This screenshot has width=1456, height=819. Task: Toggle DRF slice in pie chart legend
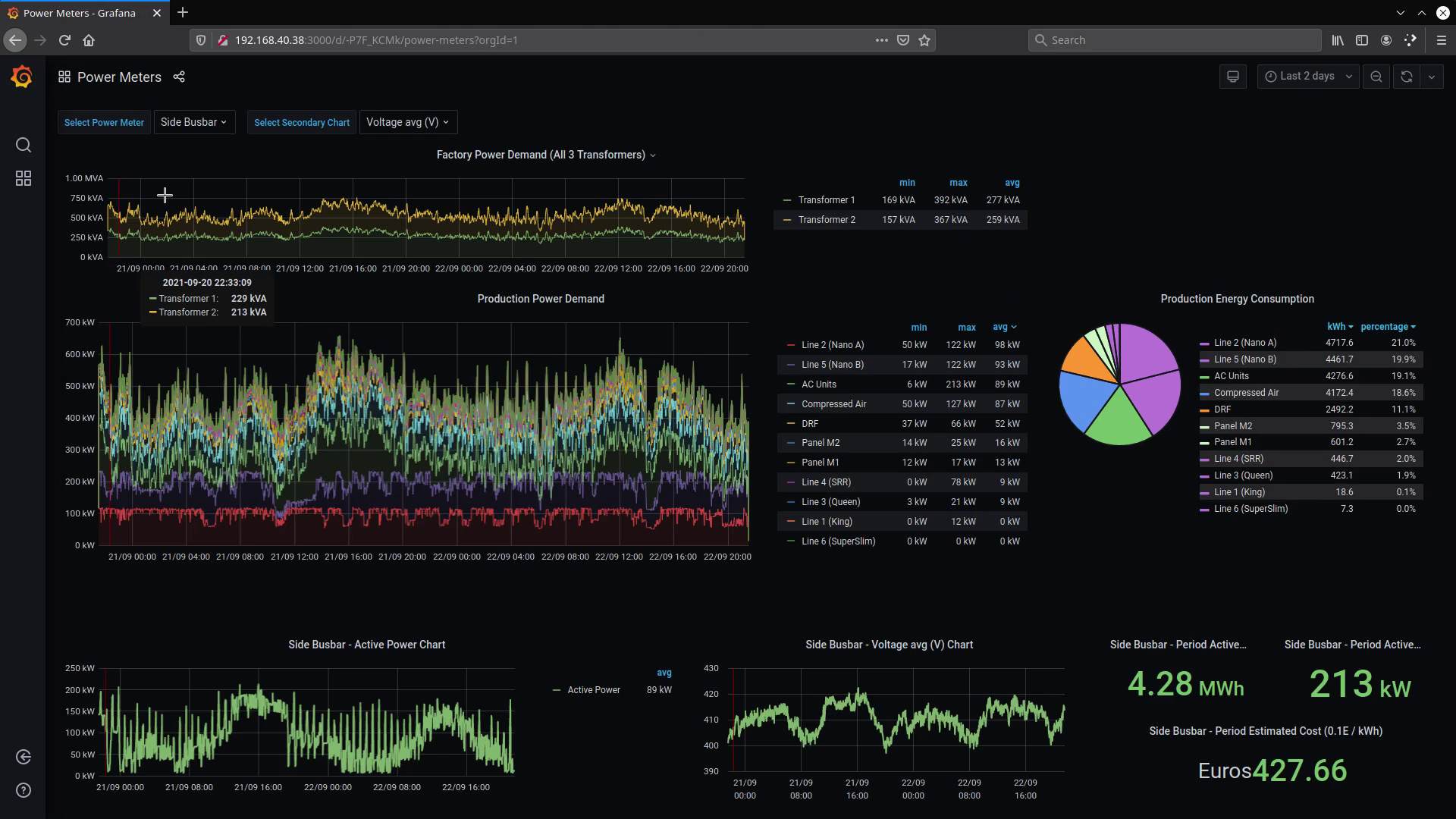click(1222, 409)
